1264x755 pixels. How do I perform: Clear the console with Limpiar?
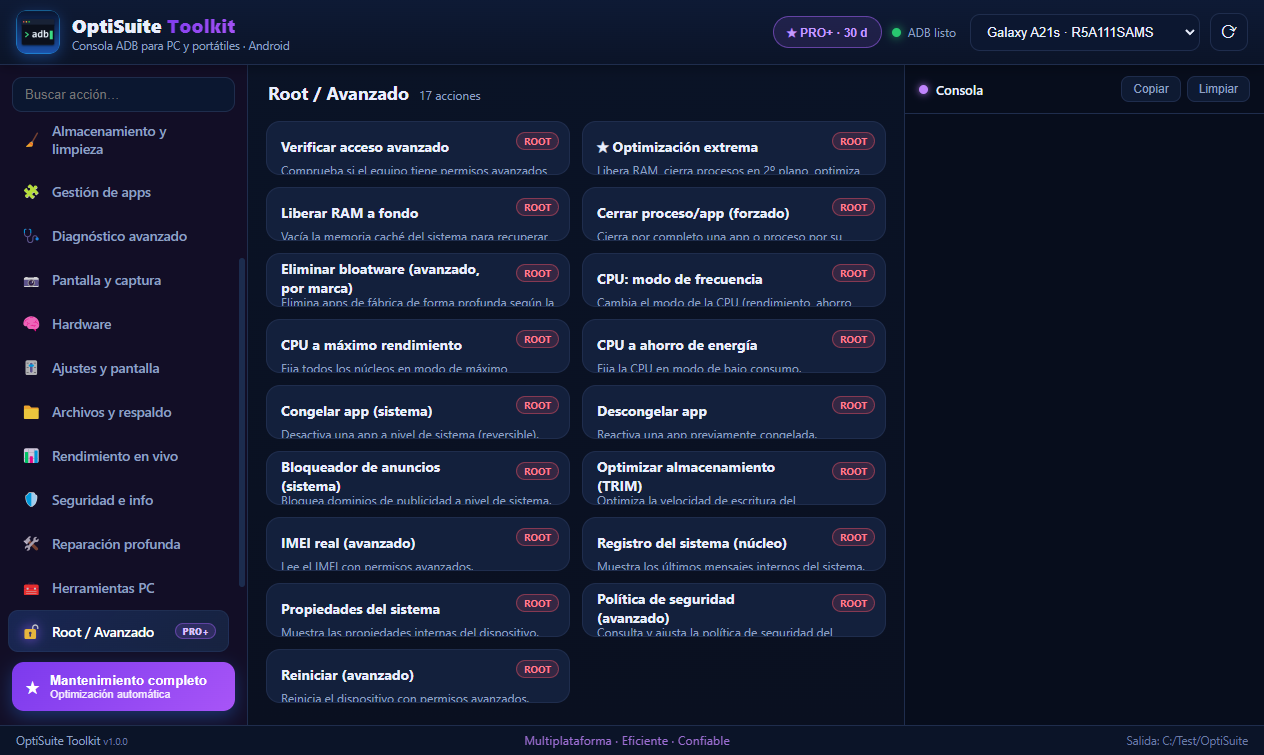coord(1218,89)
